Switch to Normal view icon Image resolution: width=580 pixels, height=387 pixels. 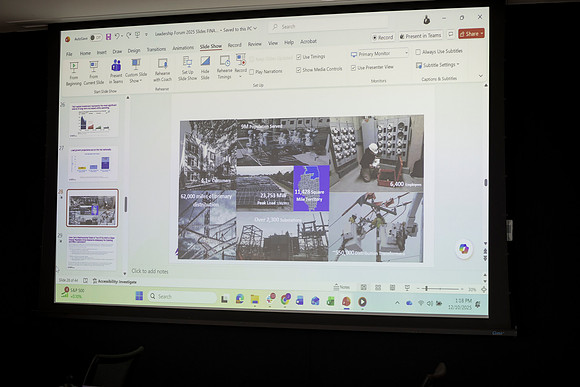coord(364,287)
